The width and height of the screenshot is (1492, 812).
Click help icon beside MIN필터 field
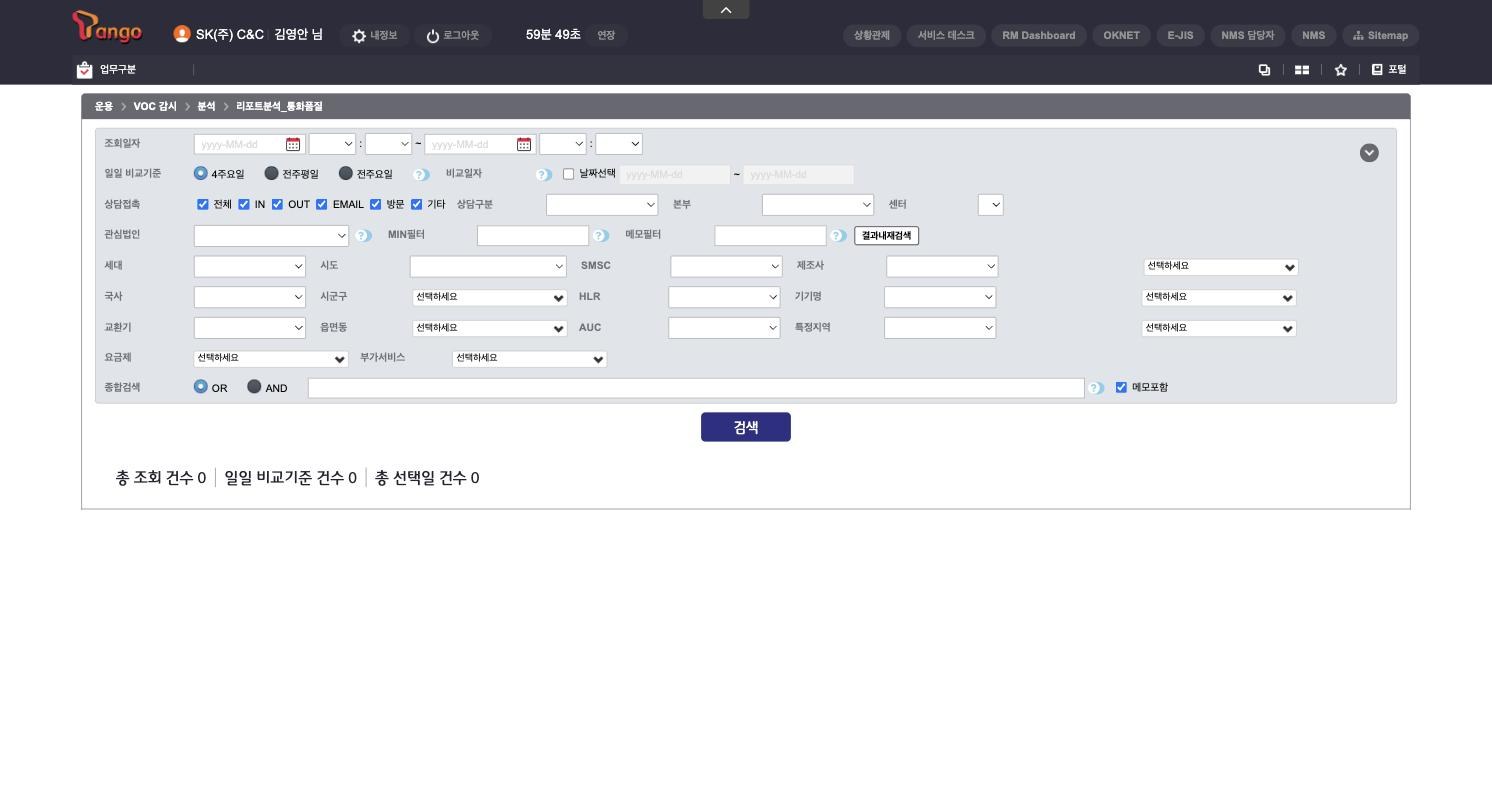click(600, 236)
